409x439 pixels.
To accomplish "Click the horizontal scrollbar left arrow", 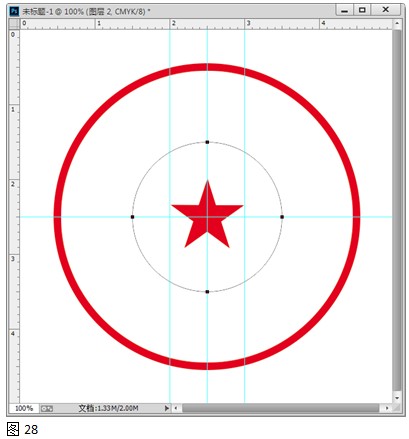I will coord(176,408).
